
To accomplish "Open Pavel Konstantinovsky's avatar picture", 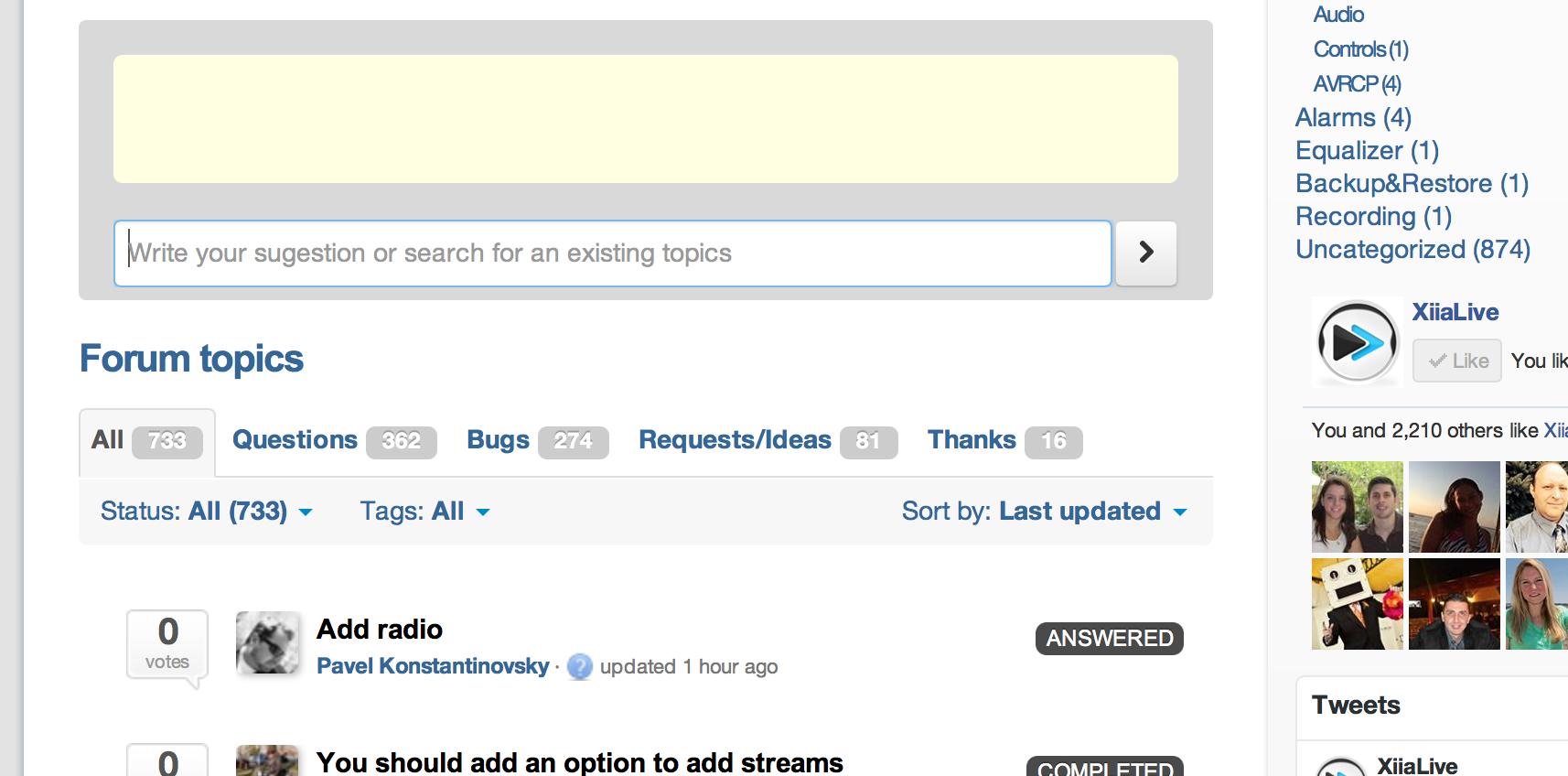I will (267, 643).
